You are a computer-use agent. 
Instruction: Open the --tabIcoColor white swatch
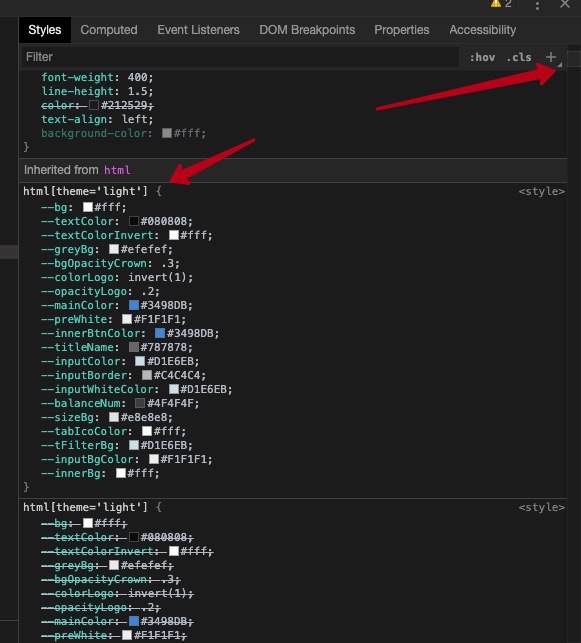[x=147, y=431]
